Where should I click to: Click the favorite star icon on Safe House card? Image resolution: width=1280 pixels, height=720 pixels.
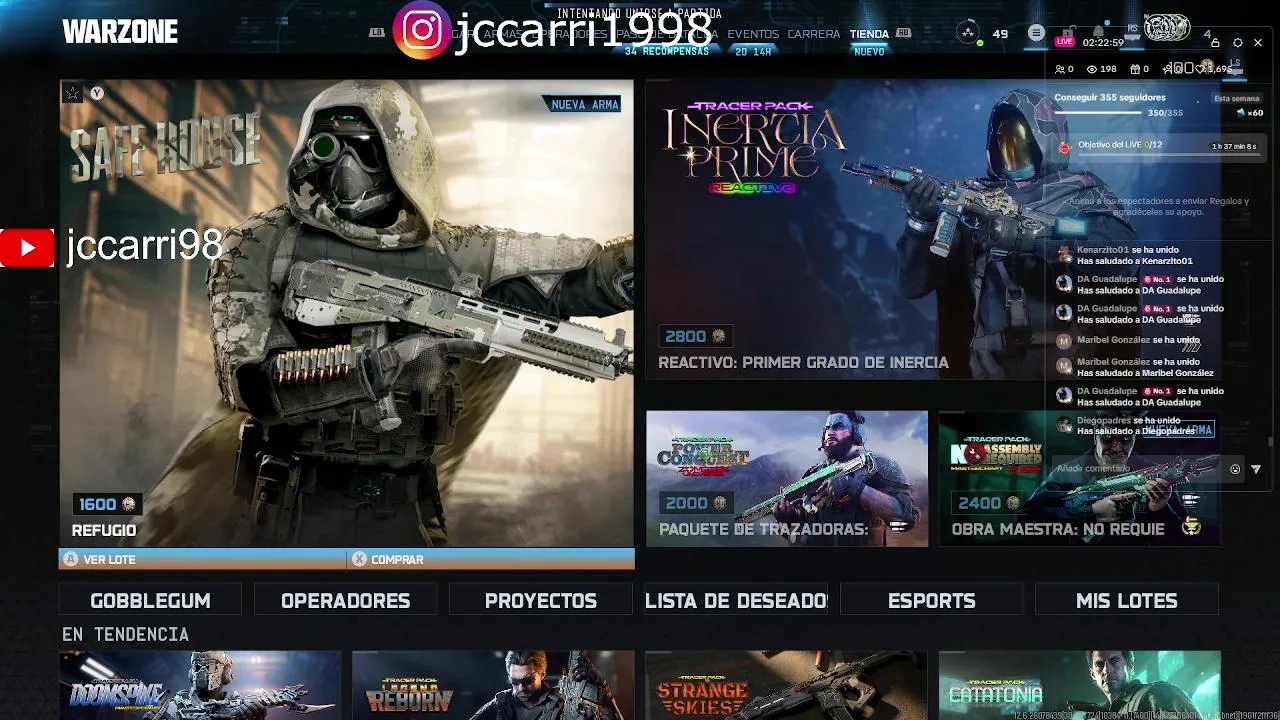tap(73, 93)
